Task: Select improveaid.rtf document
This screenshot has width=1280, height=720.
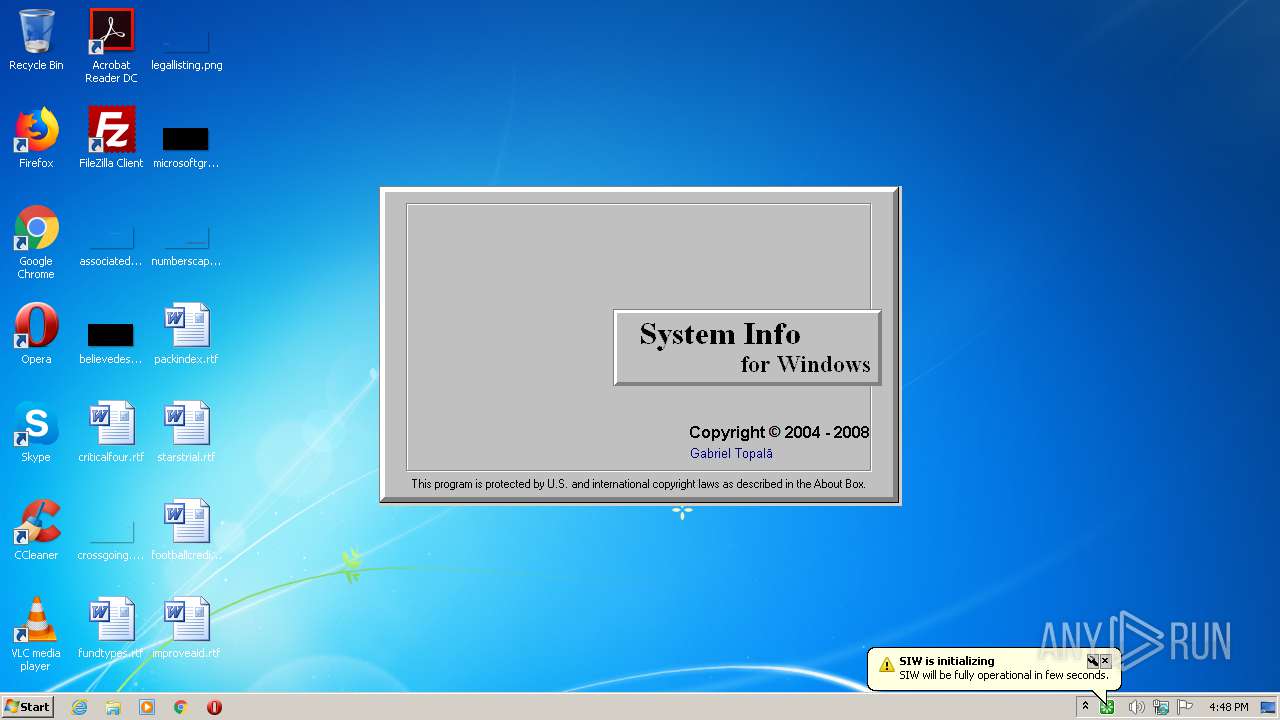Action: click(x=186, y=628)
